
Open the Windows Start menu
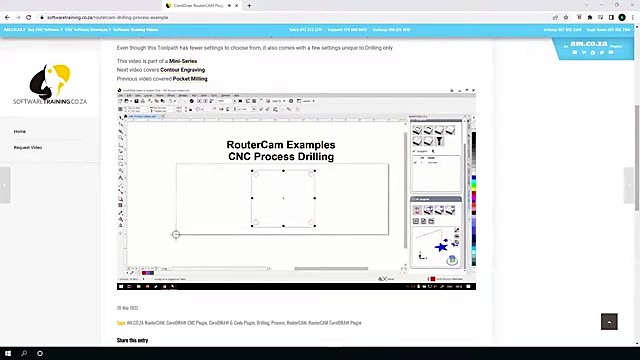coord(8,353)
